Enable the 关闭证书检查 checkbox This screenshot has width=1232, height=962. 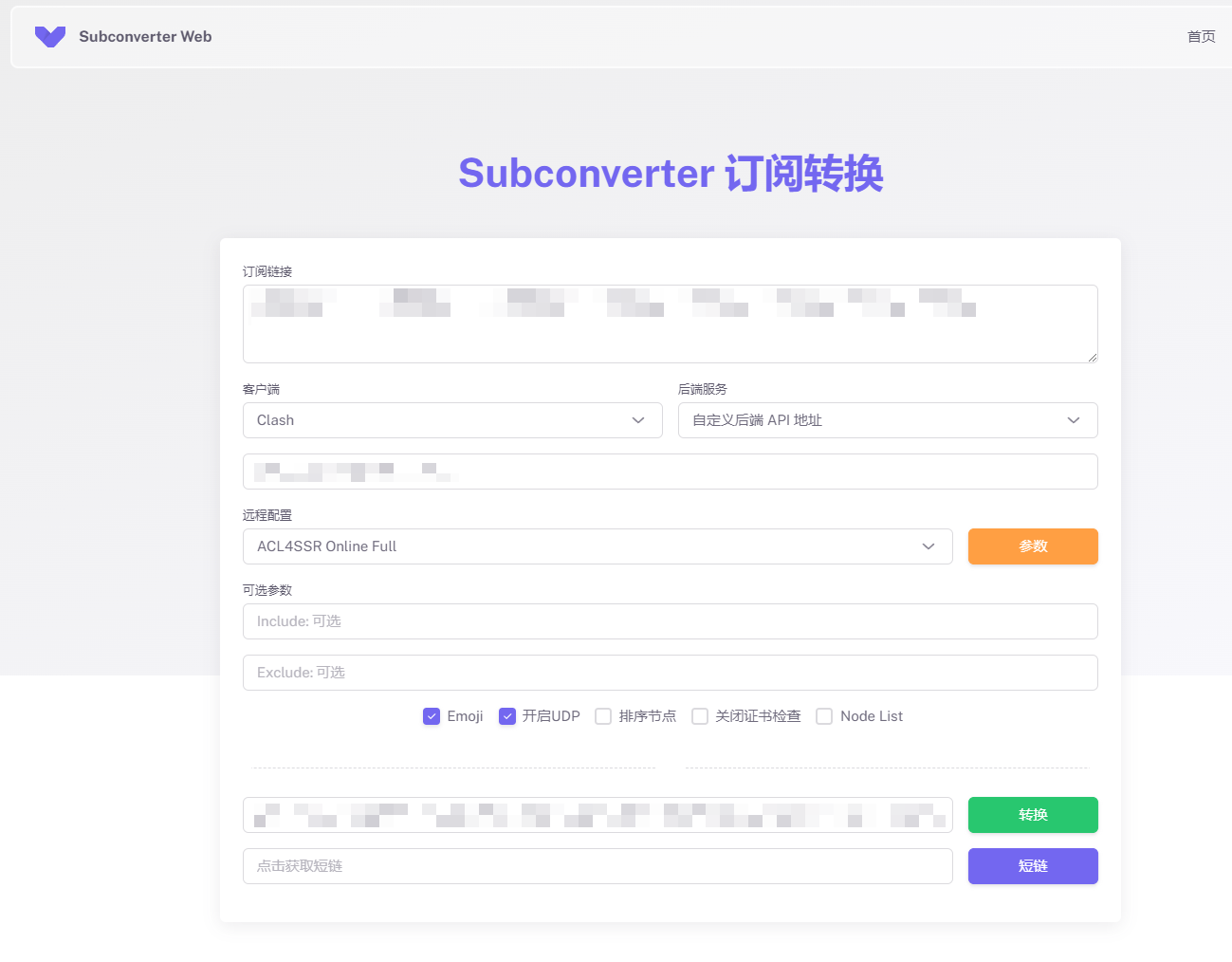pyautogui.click(x=700, y=716)
